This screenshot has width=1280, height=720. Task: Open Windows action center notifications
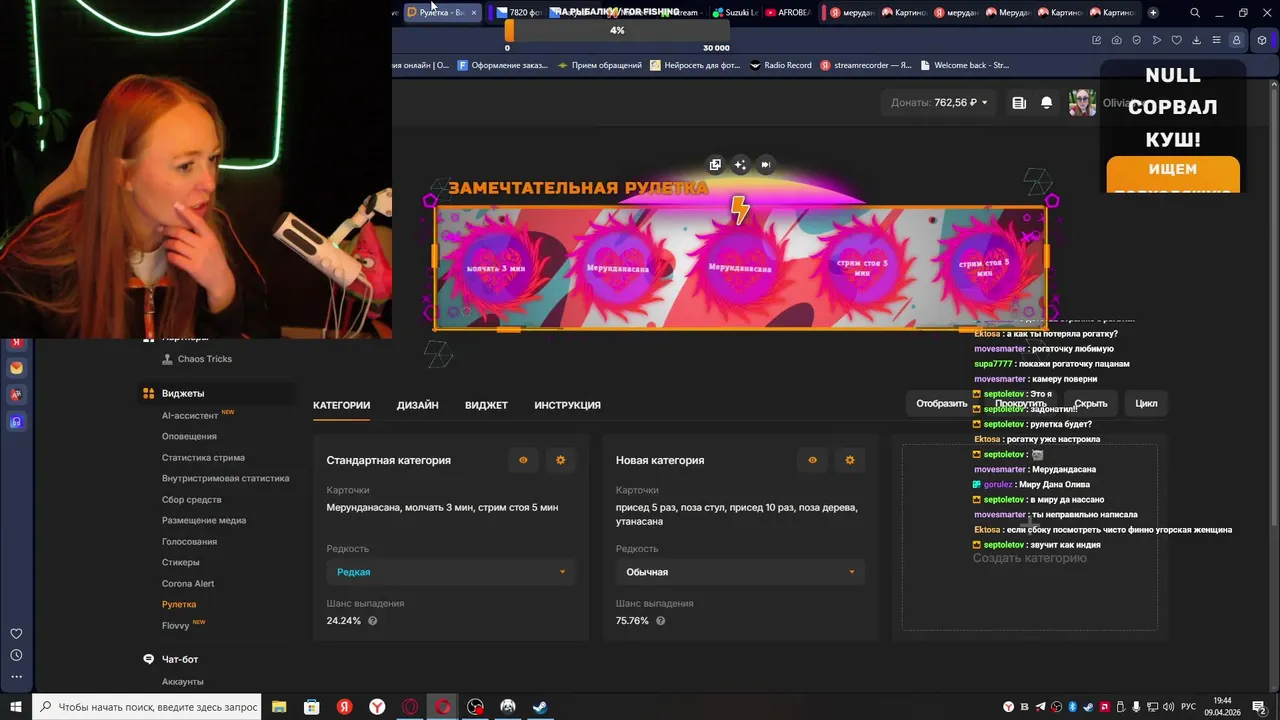coord(1259,707)
